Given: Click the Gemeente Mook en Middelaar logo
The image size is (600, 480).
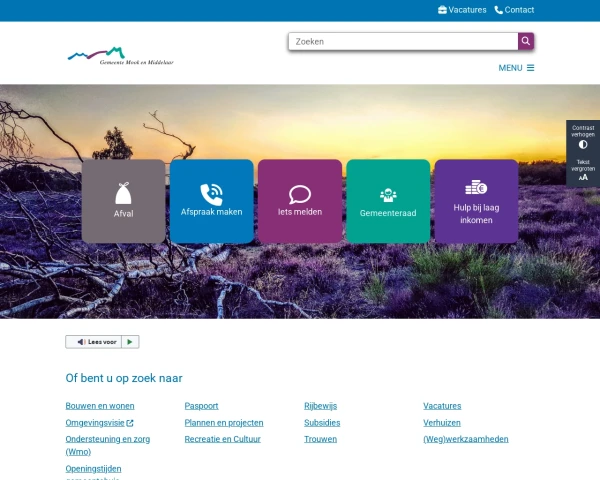Looking at the screenshot, I should click(121, 56).
